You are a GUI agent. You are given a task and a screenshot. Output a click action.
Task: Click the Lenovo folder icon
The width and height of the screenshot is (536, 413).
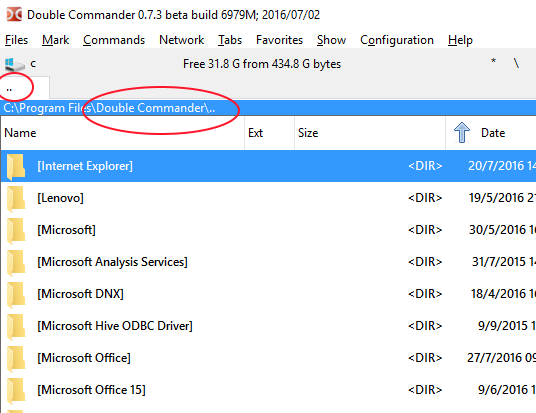pos(16,198)
